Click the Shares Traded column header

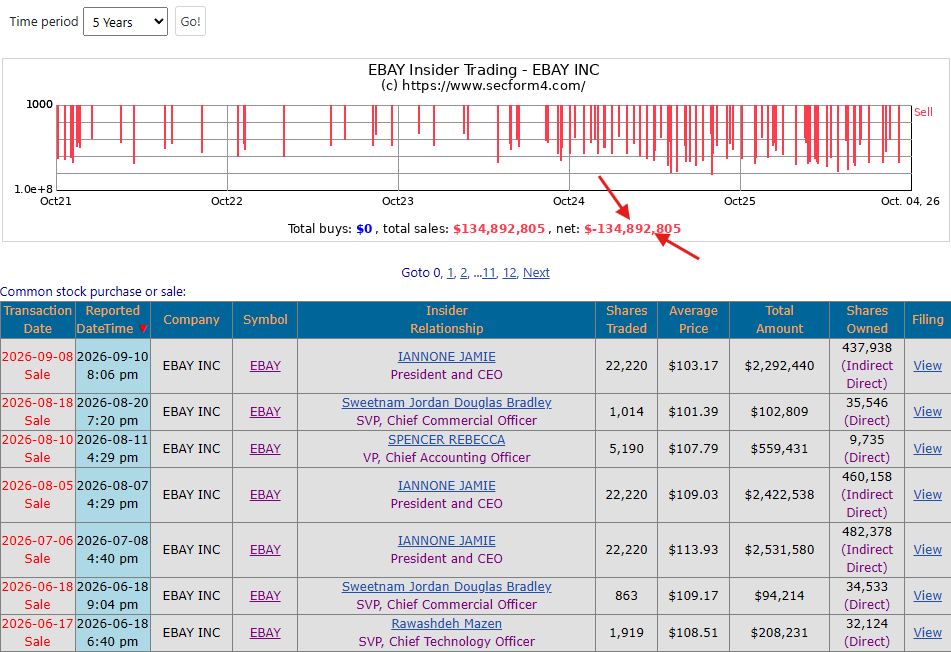pyautogui.click(x=627, y=320)
